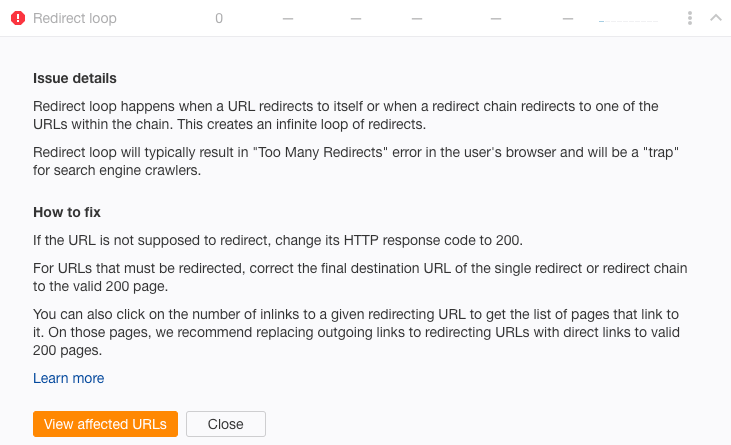Click paragraph starting "If the URL is not"
Screen dimensions: 731x445
278,240
